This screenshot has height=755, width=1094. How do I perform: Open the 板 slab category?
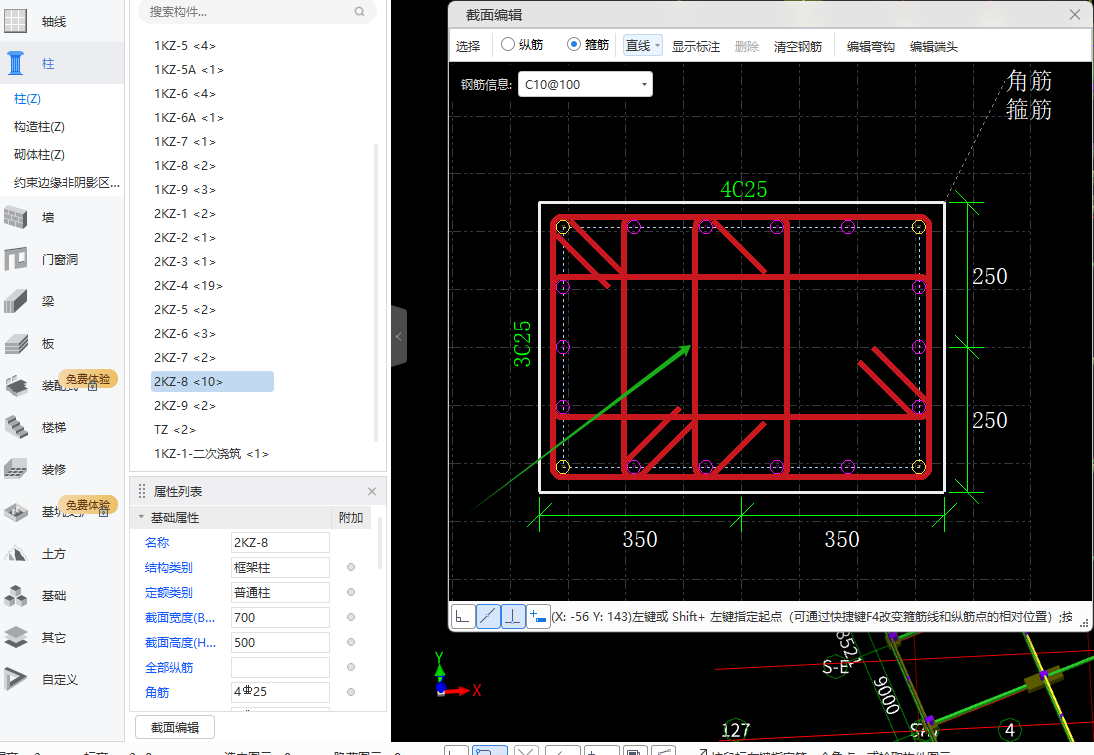tap(47, 343)
